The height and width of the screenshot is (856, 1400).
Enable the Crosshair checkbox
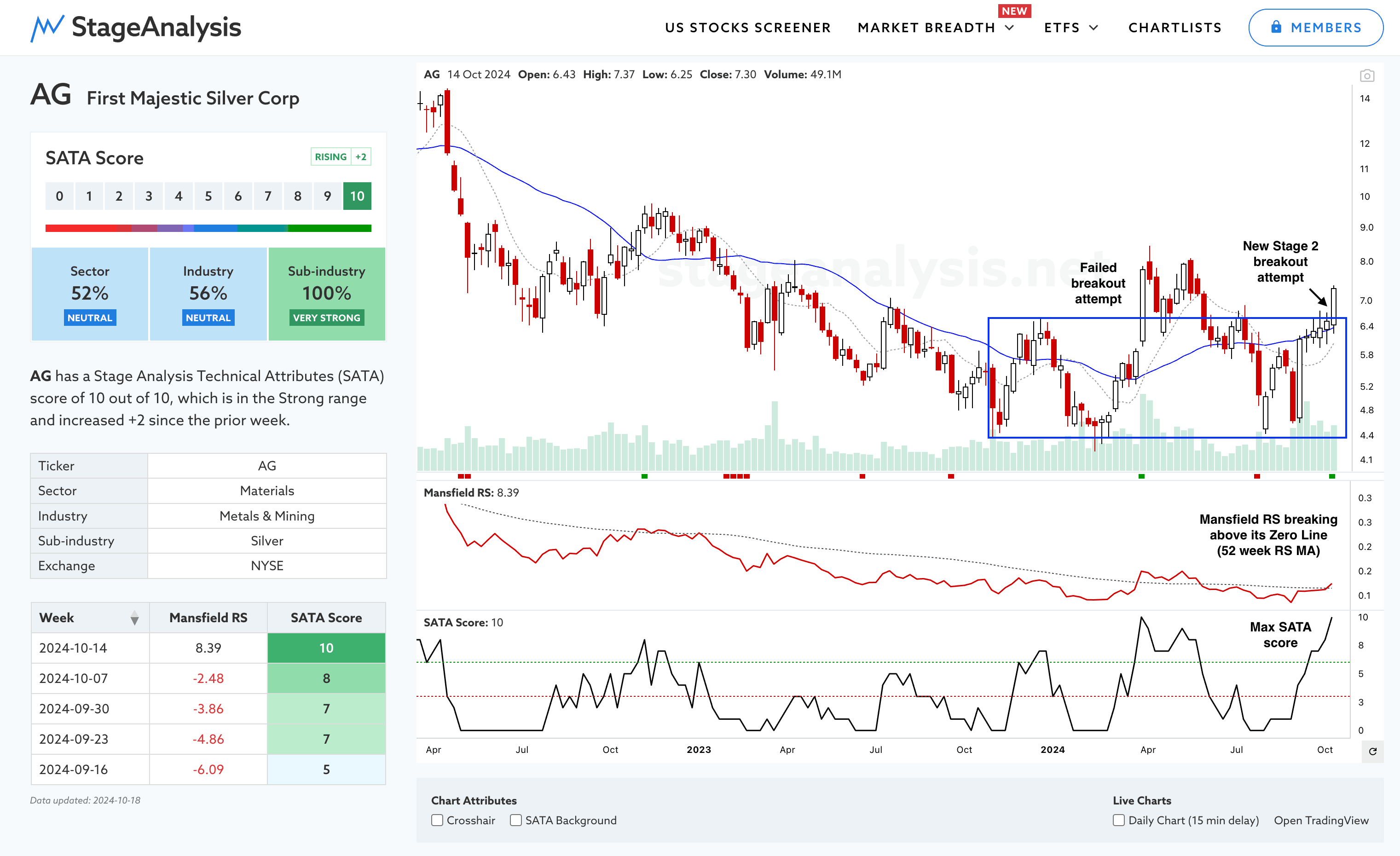point(437,820)
